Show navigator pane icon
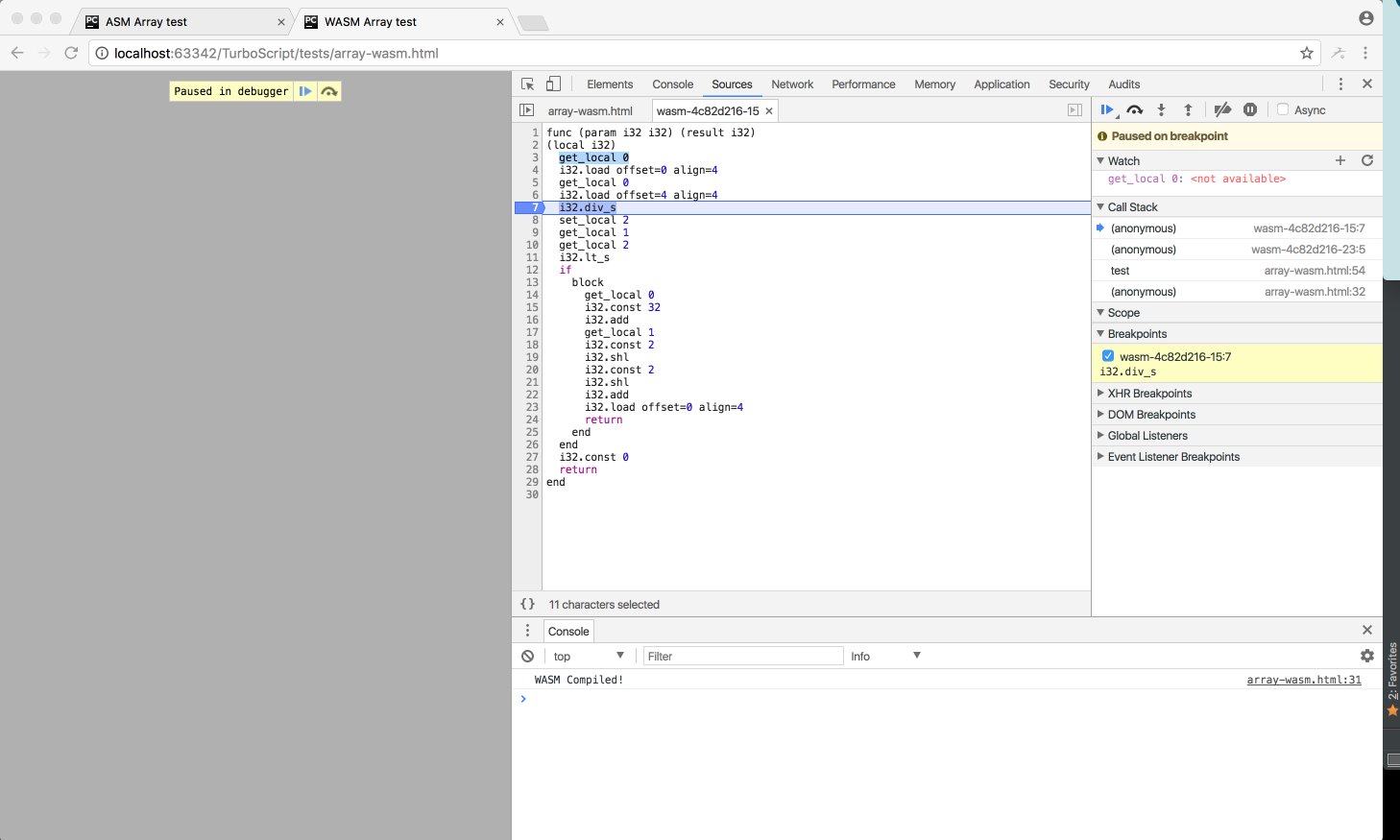1400x840 pixels. click(x=526, y=110)
